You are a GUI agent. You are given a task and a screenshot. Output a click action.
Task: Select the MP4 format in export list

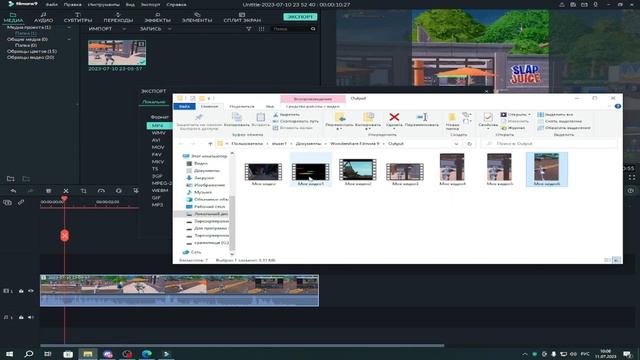[159, 126]
